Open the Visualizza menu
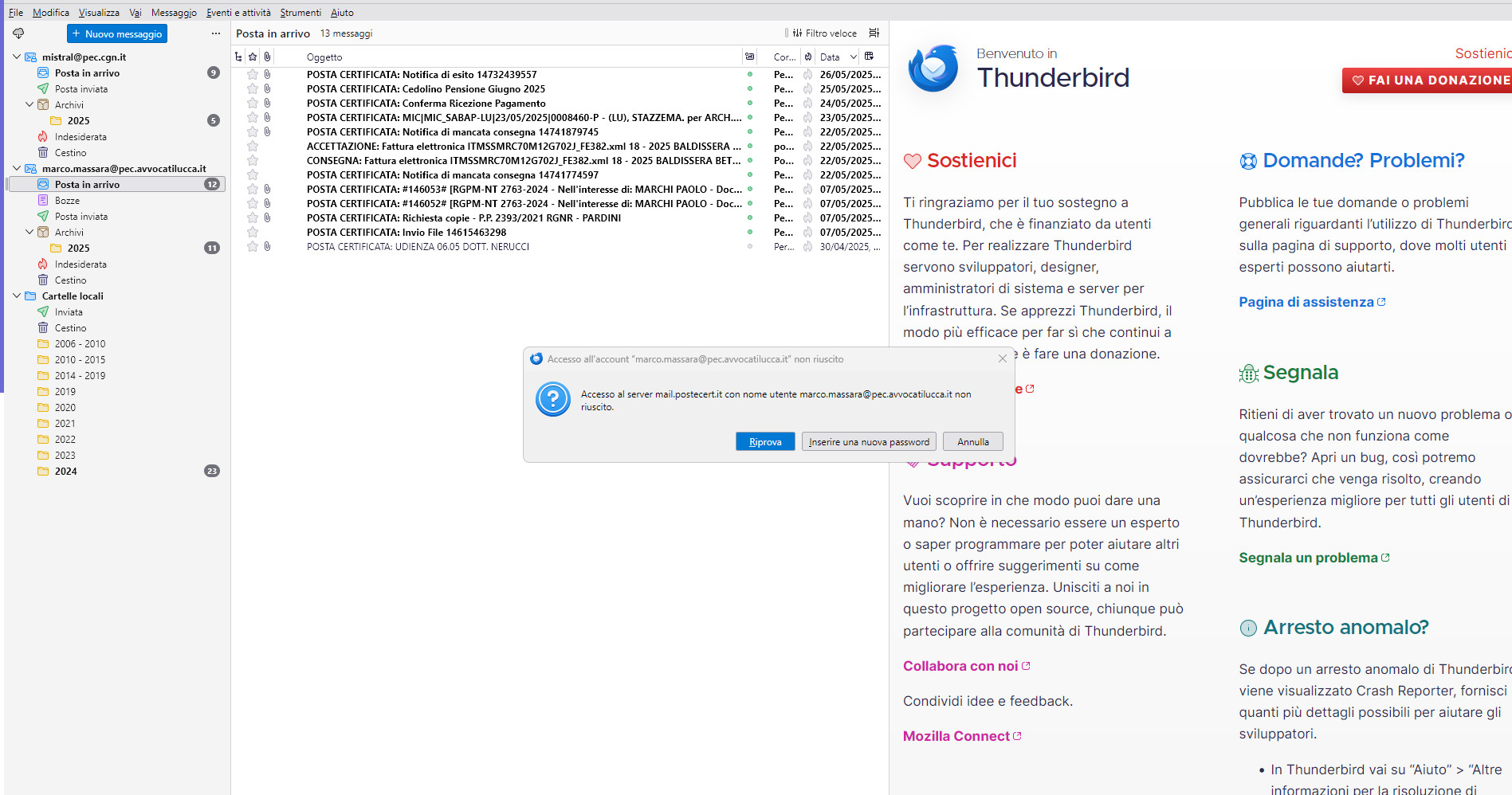The height and width of the screenshot is (795, 1512). click(x=99, y=13)
